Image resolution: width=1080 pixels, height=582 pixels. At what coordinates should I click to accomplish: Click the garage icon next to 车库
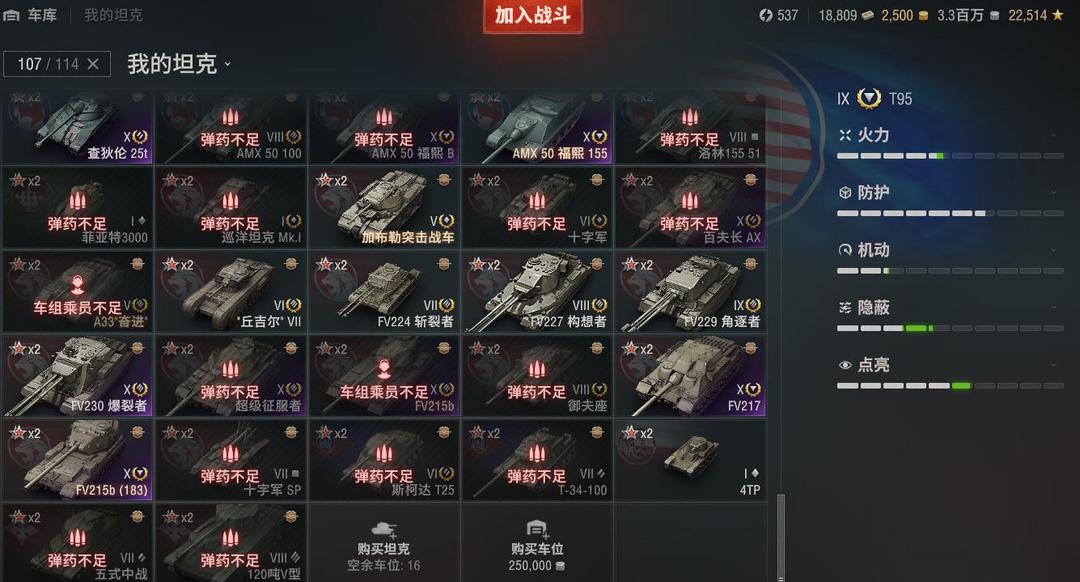point(11,15)
